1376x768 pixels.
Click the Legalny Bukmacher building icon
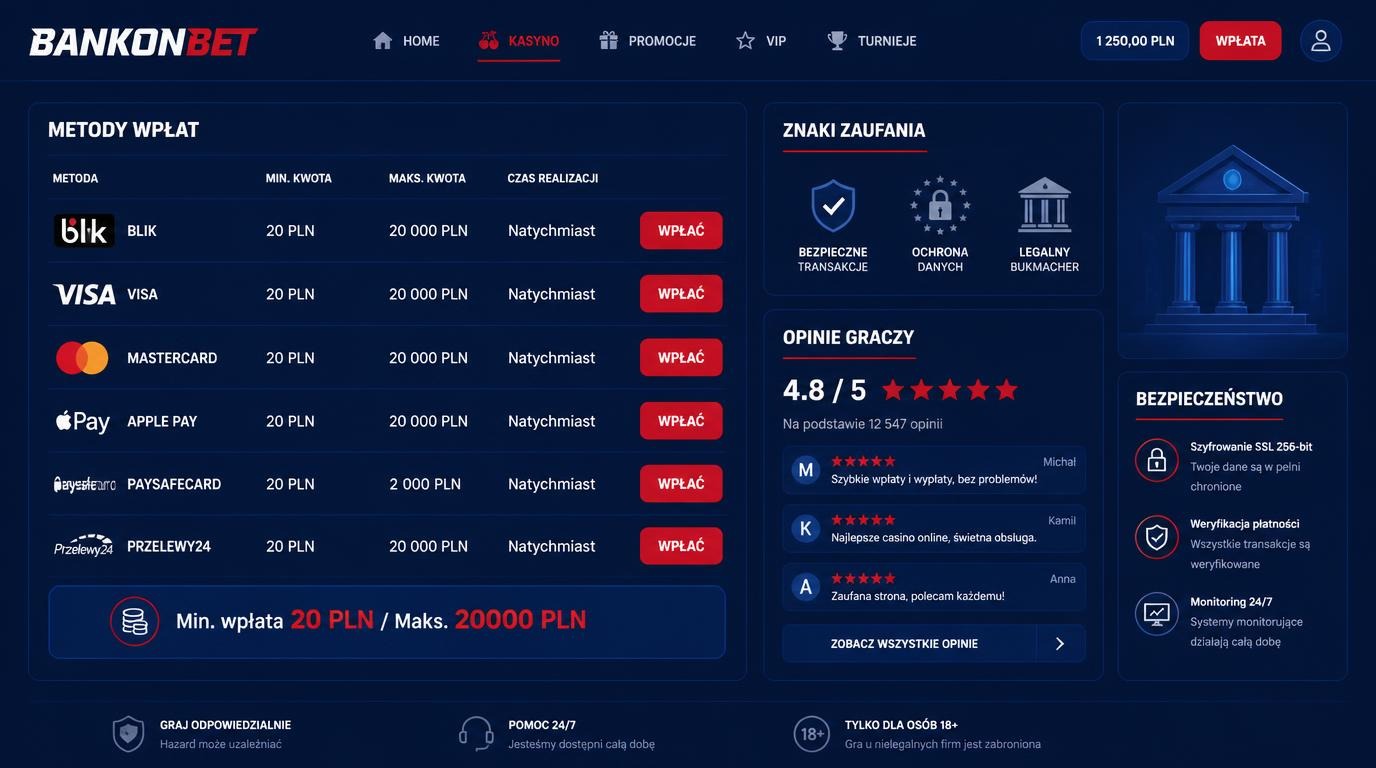pyautogui.click(x=1044, y=205)
